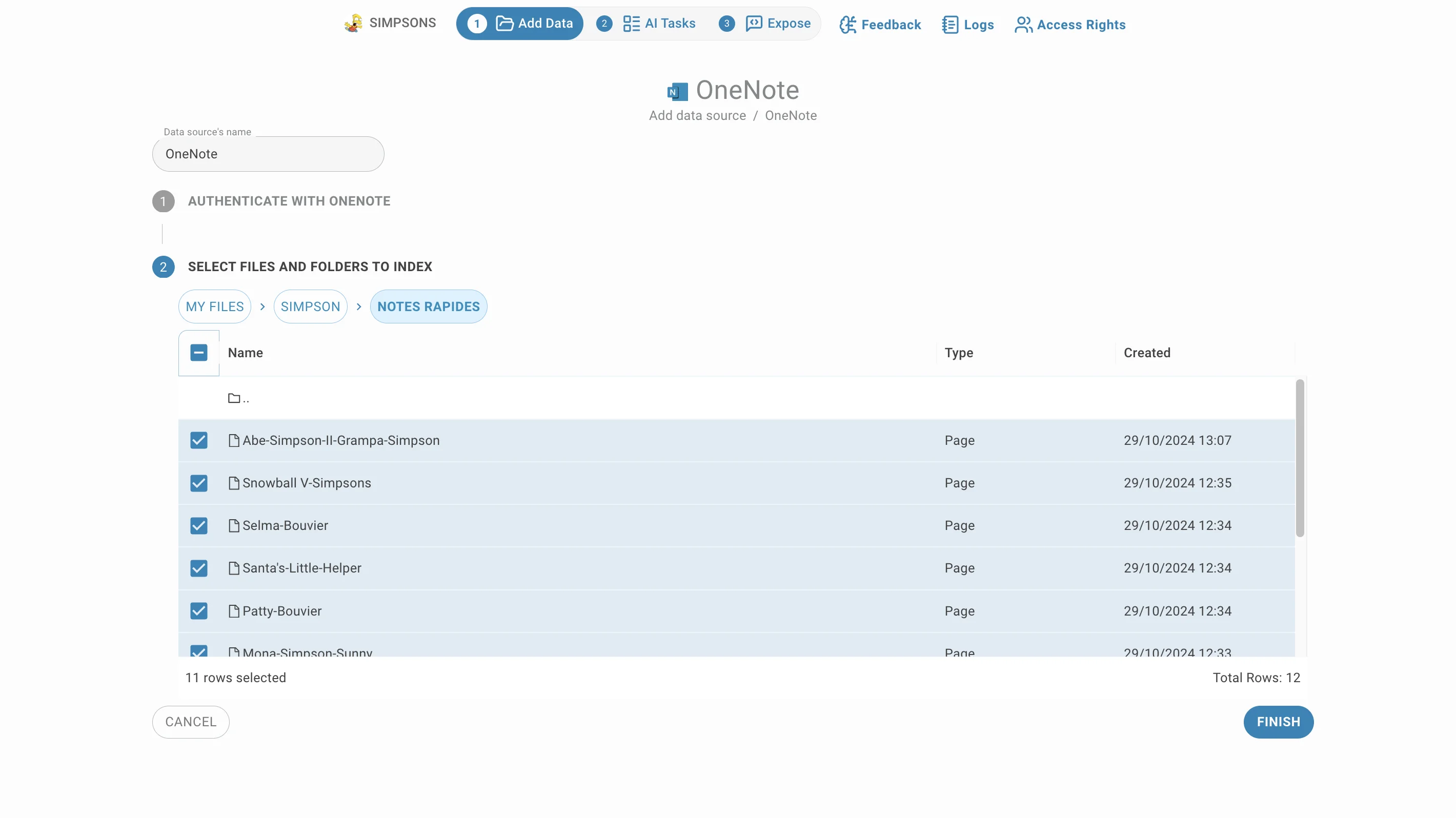Click the parent folder icon
Screen dimensions: 1456x818
coord(234,398)
